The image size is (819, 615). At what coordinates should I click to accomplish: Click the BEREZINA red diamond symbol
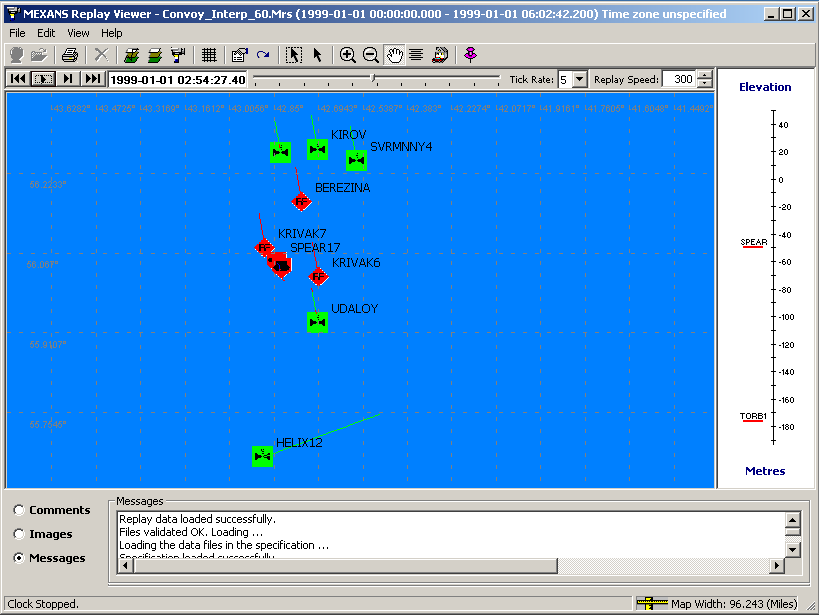(301, 201)
